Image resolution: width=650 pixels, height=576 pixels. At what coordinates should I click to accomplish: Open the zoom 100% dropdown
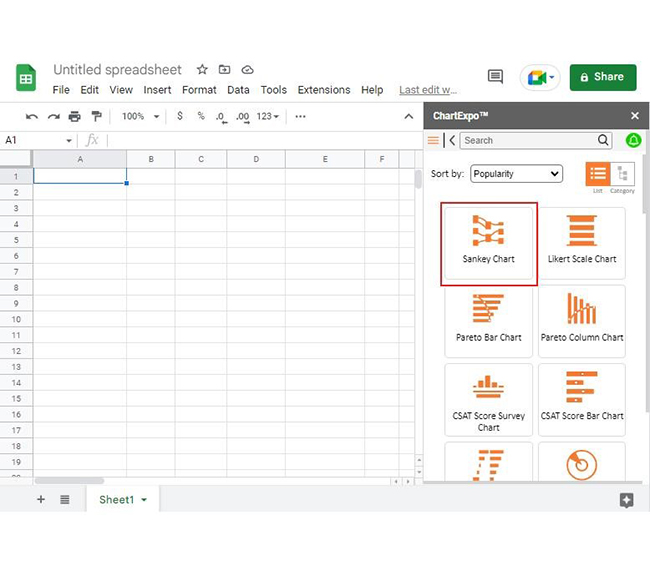coord(140,117)
